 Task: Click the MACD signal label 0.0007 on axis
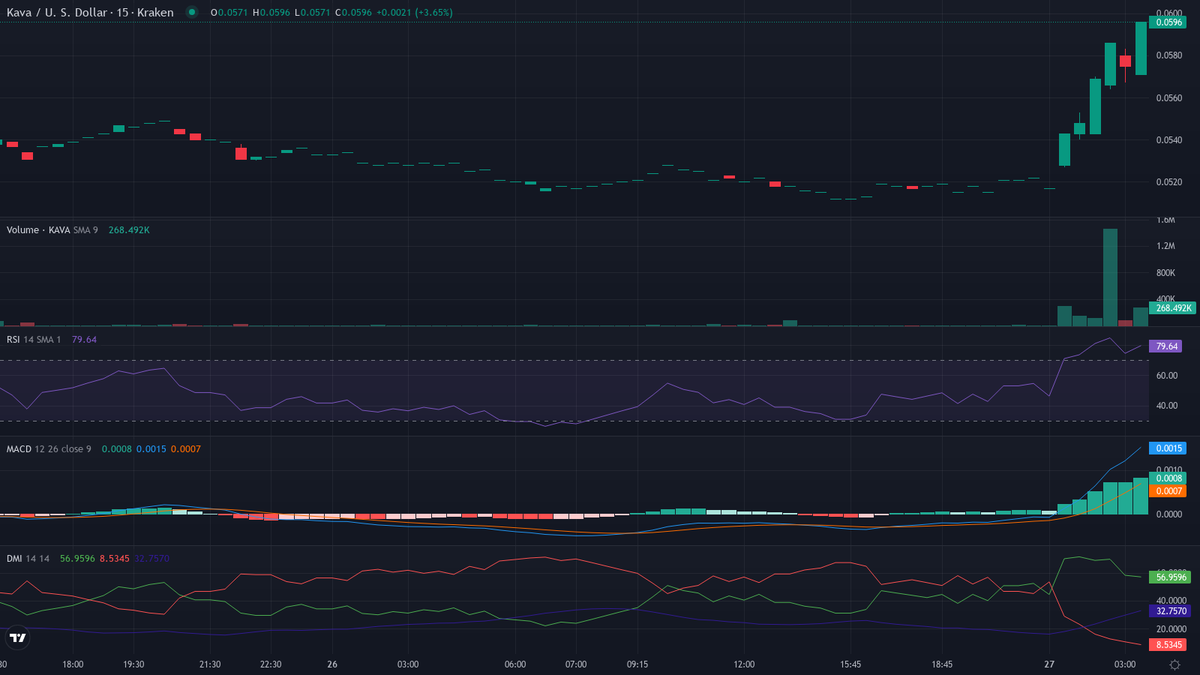click(x=1168, y=491)
